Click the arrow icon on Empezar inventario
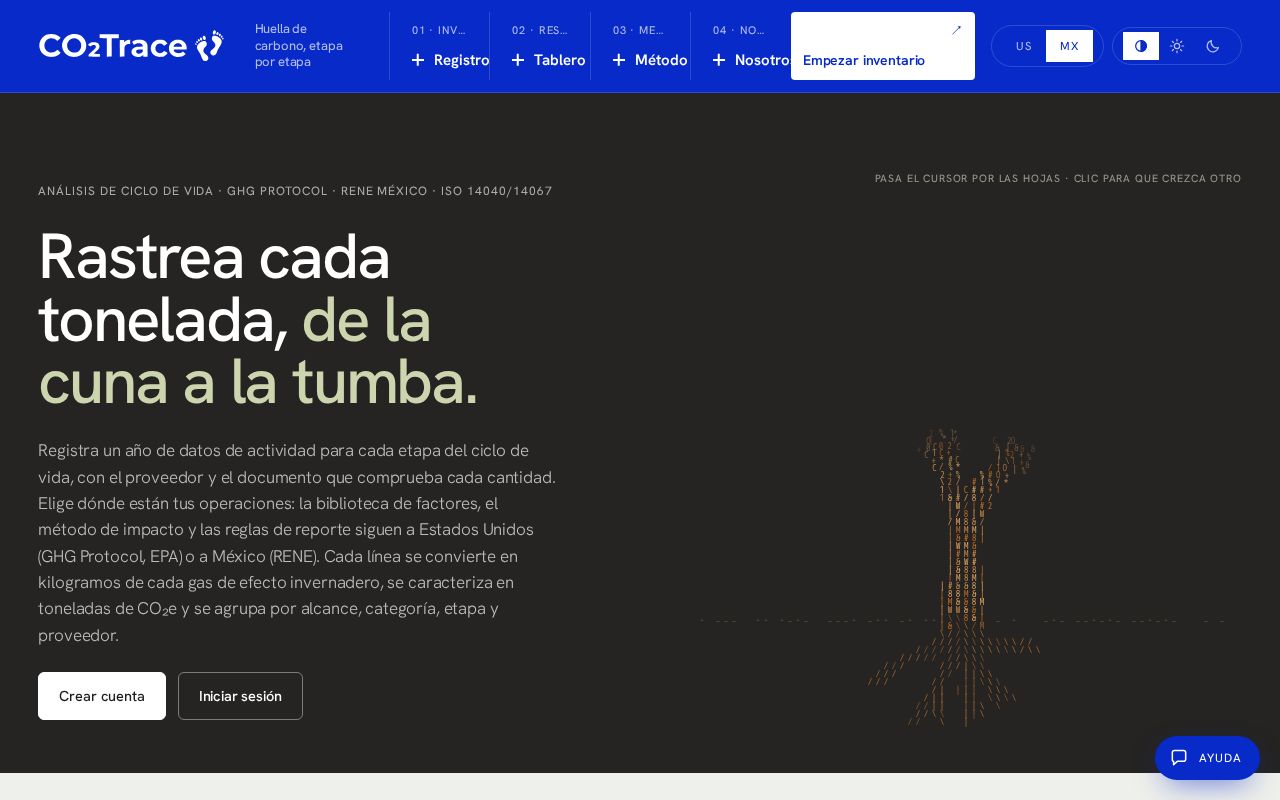Screen dimensions: 1280x800 956,30
